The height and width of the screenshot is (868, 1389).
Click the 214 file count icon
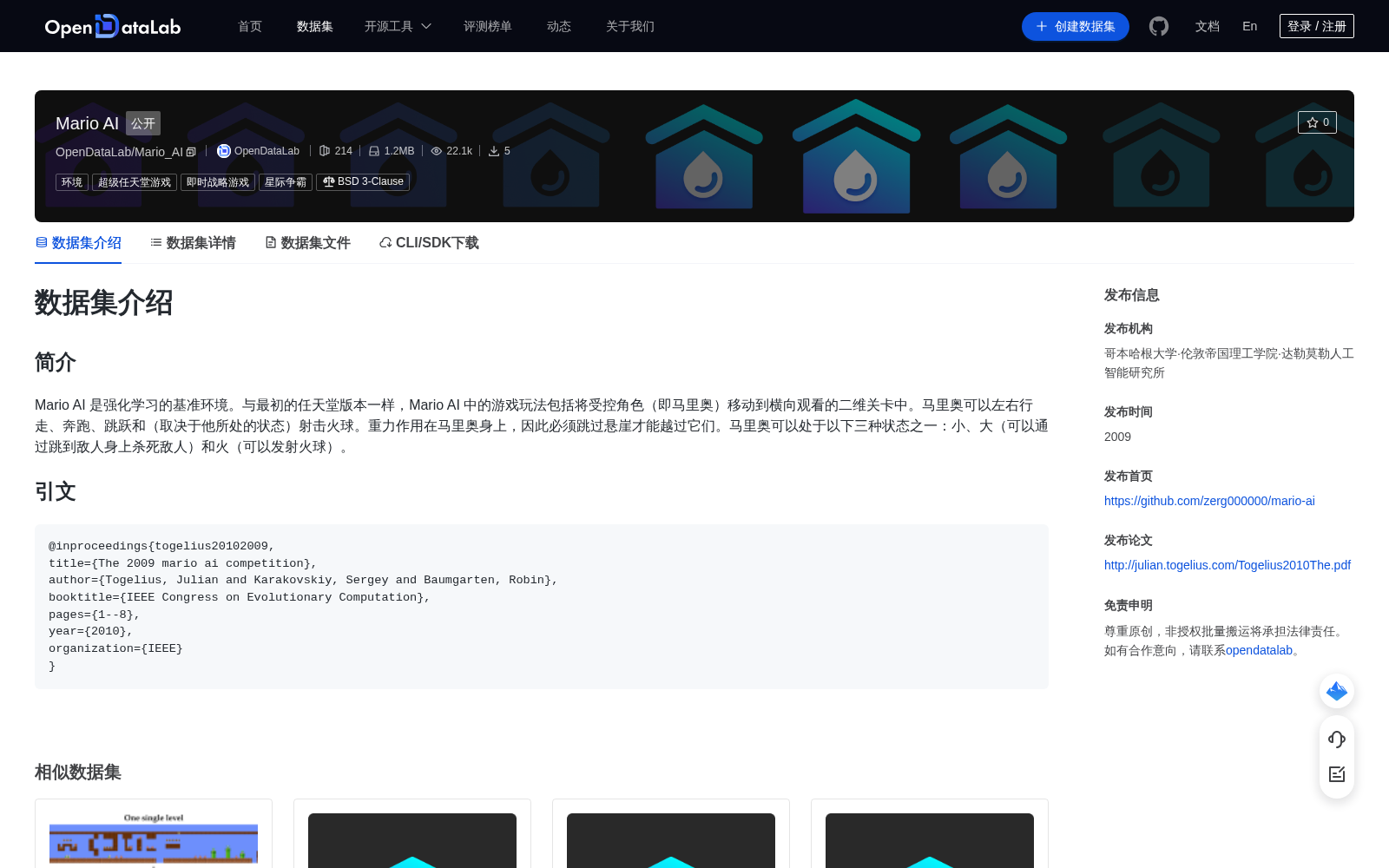325,151
